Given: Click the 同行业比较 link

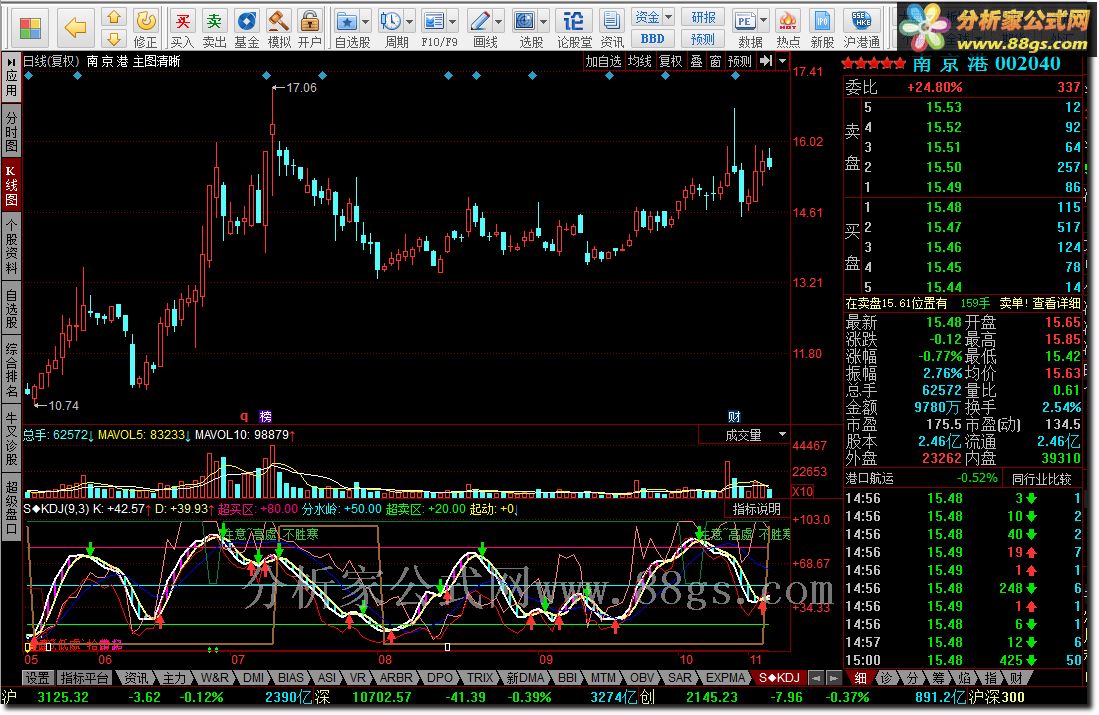Looking at the screenshot, I should click(x=1041, y=479).
